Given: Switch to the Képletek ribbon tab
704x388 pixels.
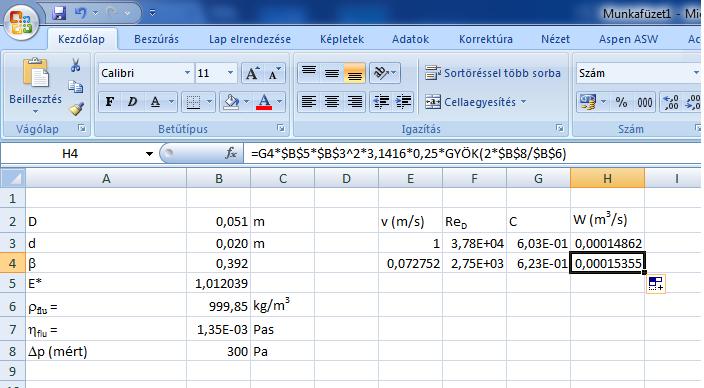Looking at the screenshot, I should 342,39.
